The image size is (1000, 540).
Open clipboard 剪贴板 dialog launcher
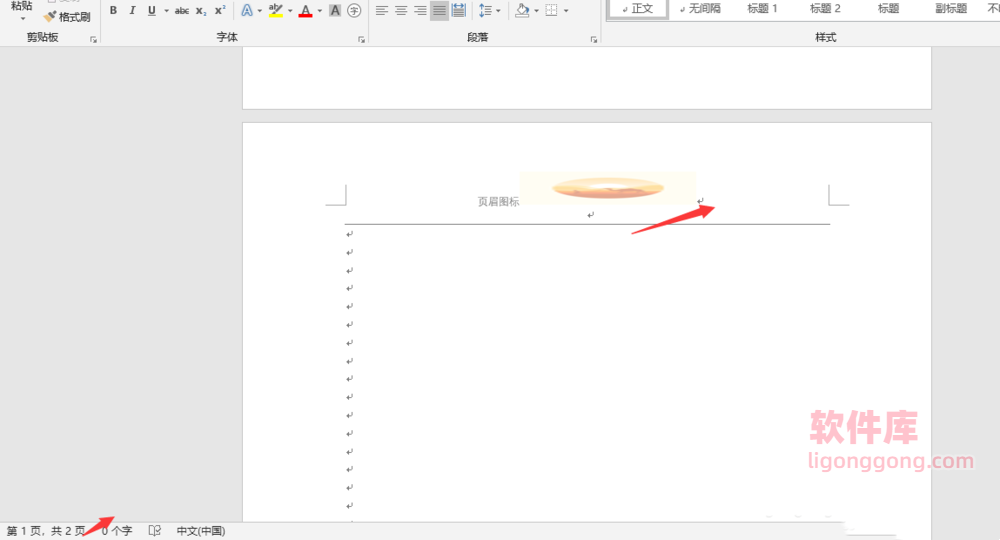pos(93,40)
